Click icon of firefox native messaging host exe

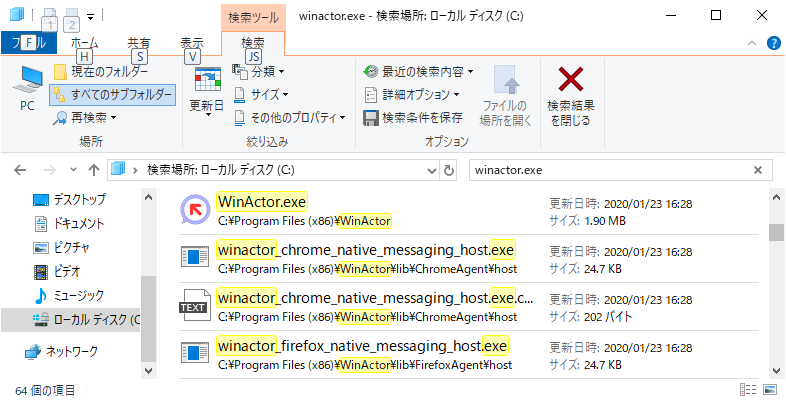coord(195,354)
